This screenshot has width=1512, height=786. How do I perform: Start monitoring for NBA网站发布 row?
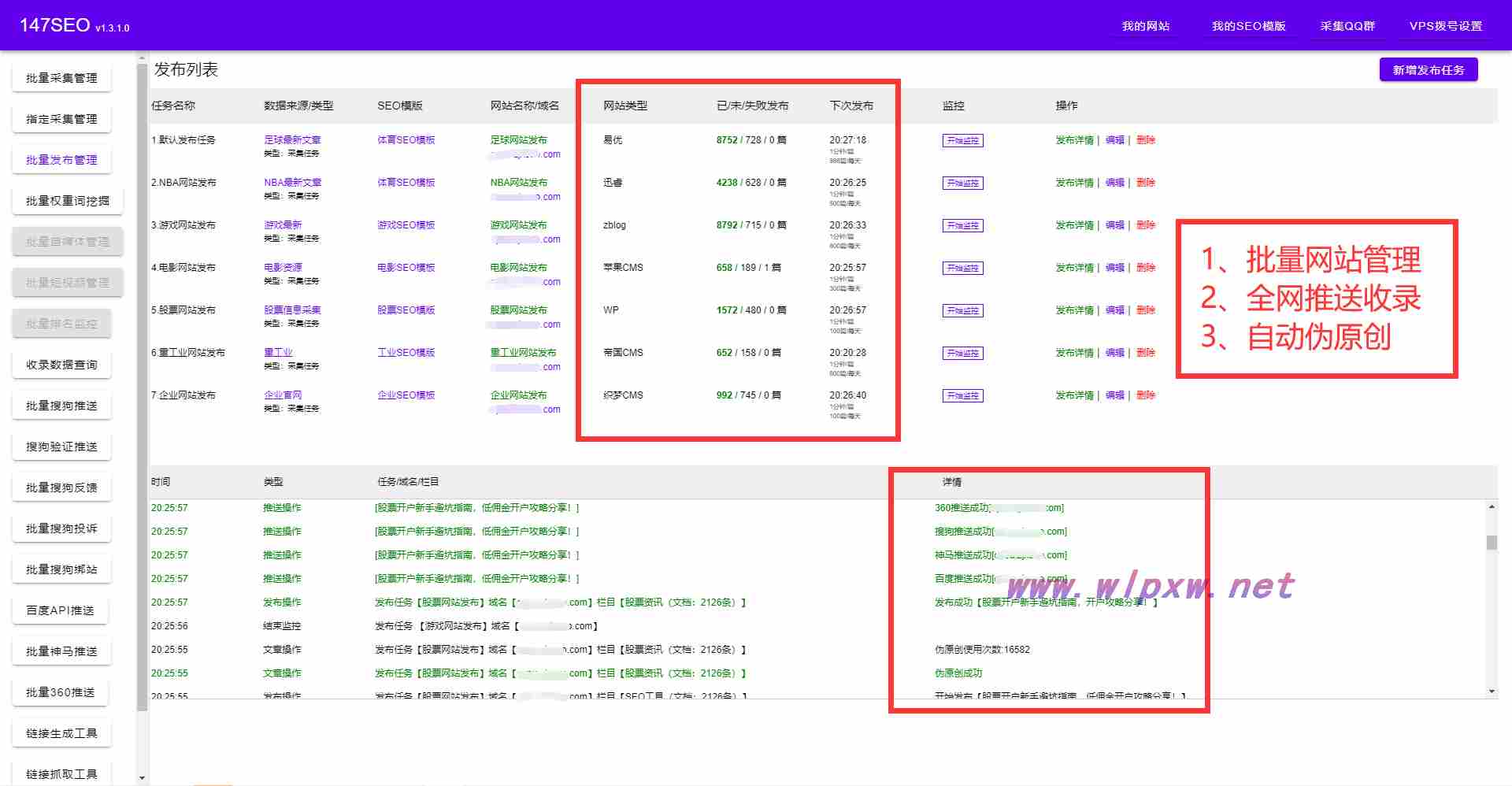962,183
